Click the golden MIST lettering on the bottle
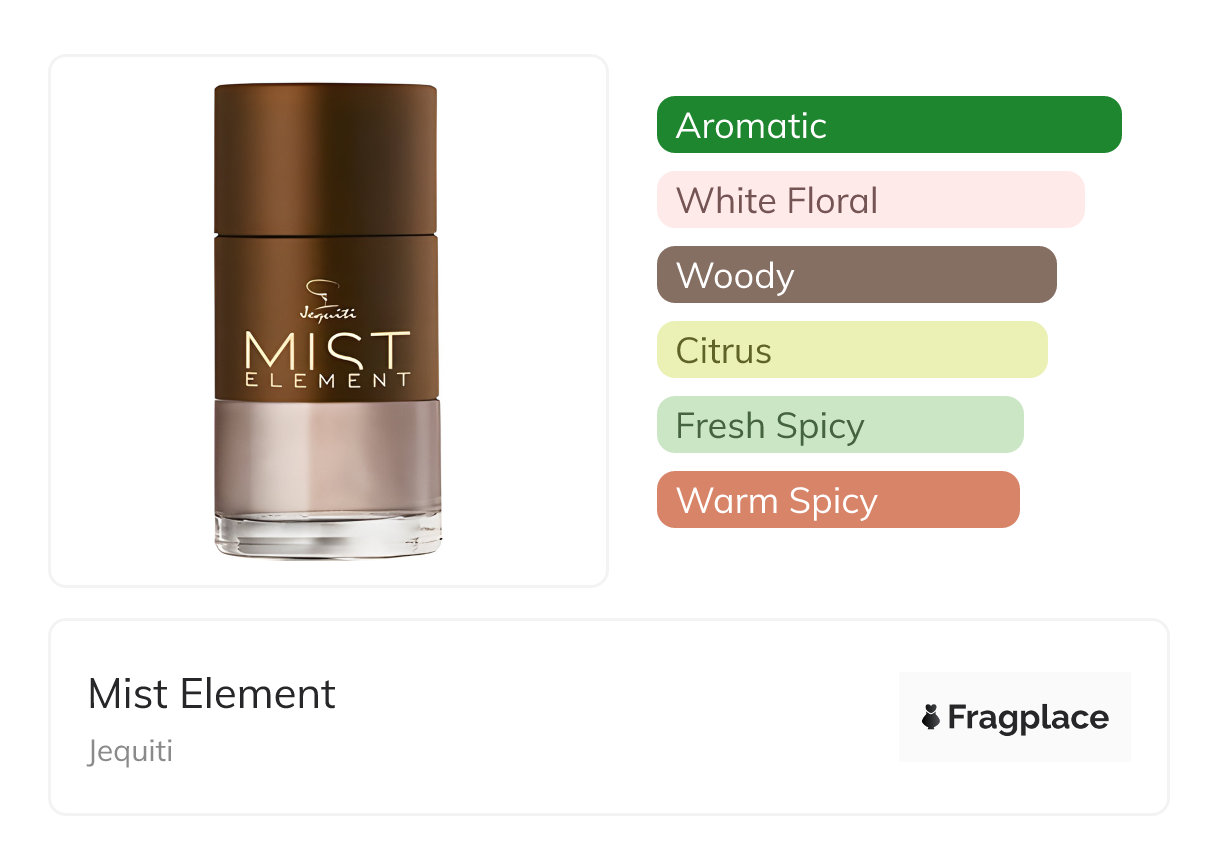The width and height of the screenshot is (1218, 864). pos(327,350)
